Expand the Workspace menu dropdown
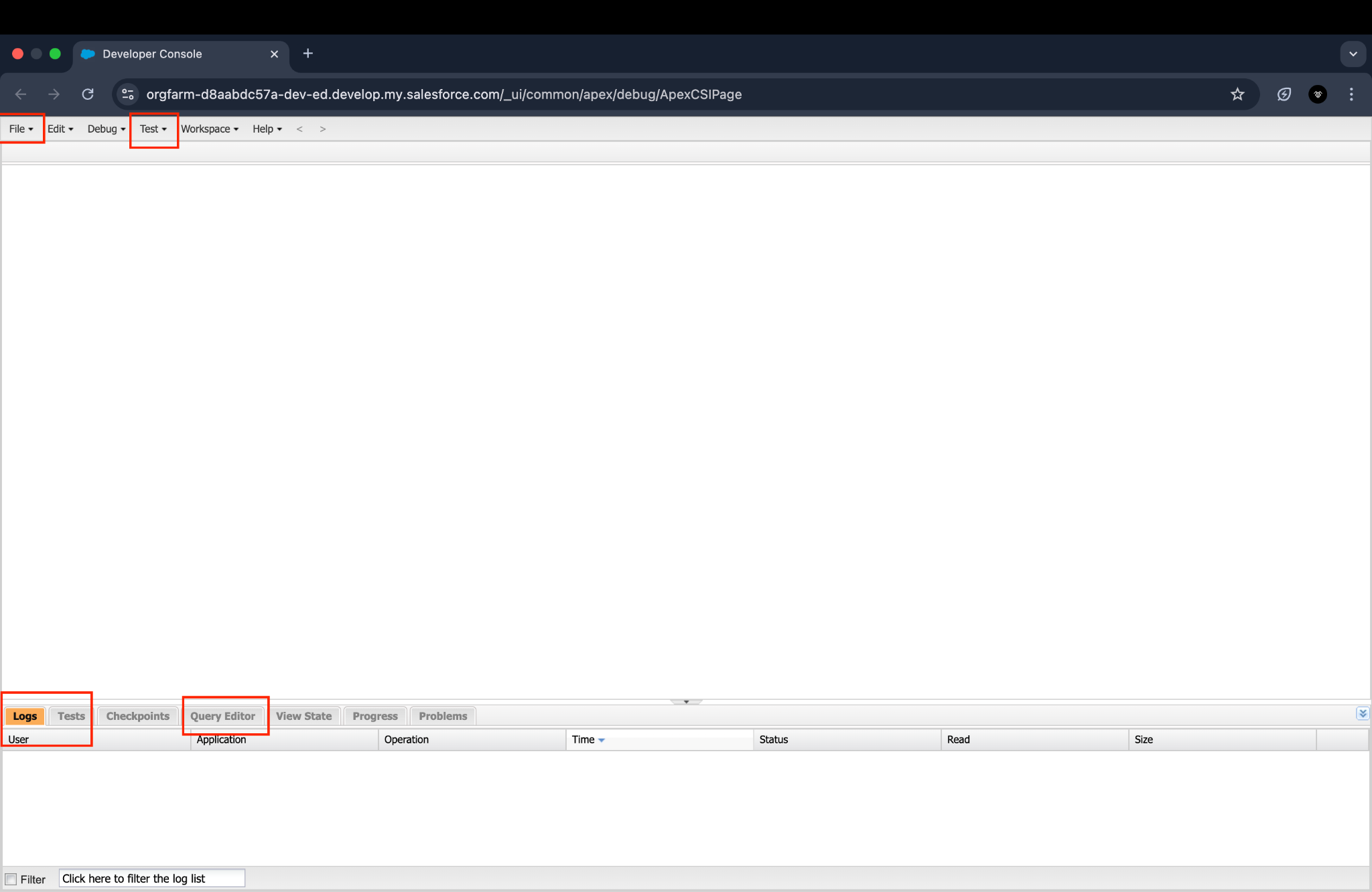 click(210, 129)
